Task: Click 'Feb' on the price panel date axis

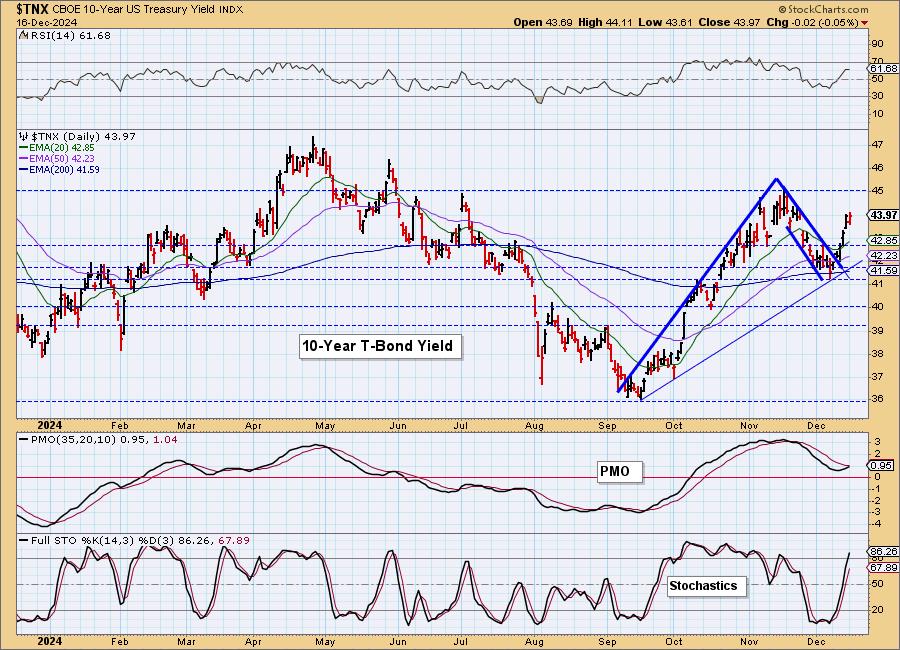Action: tap(119, 426)
